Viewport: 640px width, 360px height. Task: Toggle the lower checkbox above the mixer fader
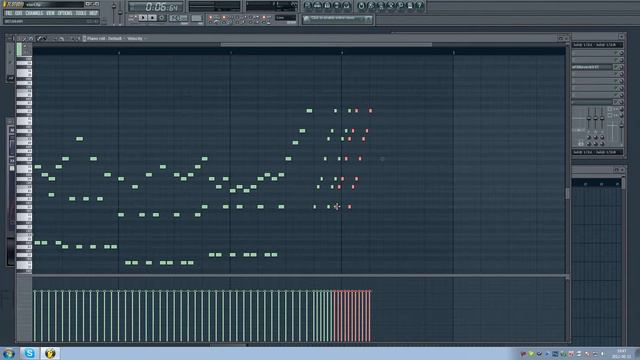coord(610,116)
